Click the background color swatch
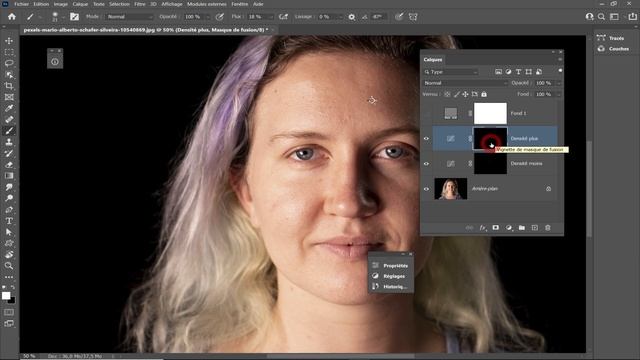The width and height of the screenshot is (640, 360). [12, 301]
